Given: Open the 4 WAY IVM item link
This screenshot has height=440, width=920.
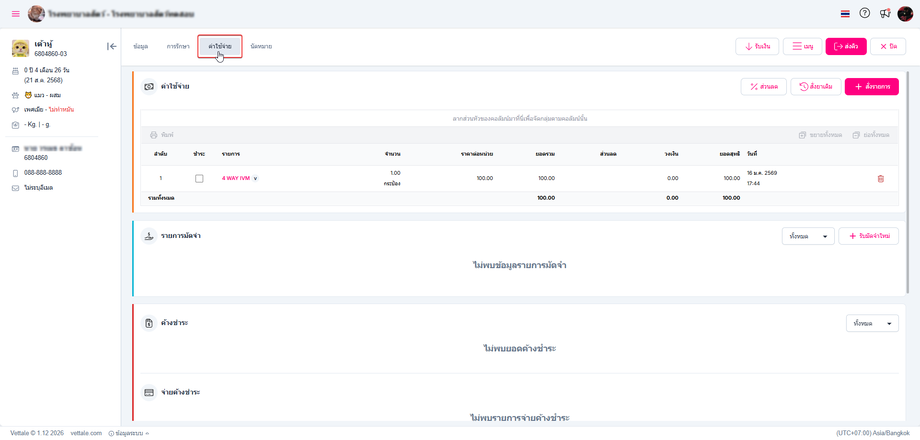Looking at the screenshot, I should (x=236, y=178).
